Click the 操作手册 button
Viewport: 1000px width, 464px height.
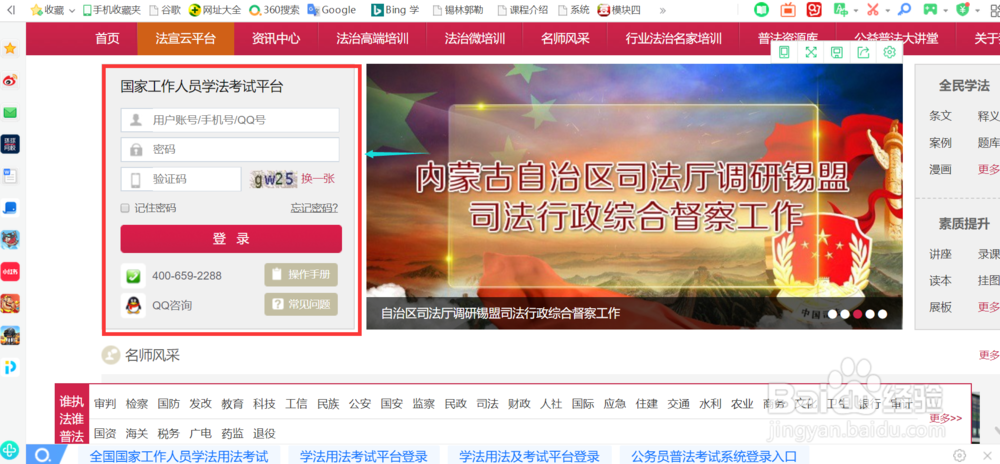point(301,275)
